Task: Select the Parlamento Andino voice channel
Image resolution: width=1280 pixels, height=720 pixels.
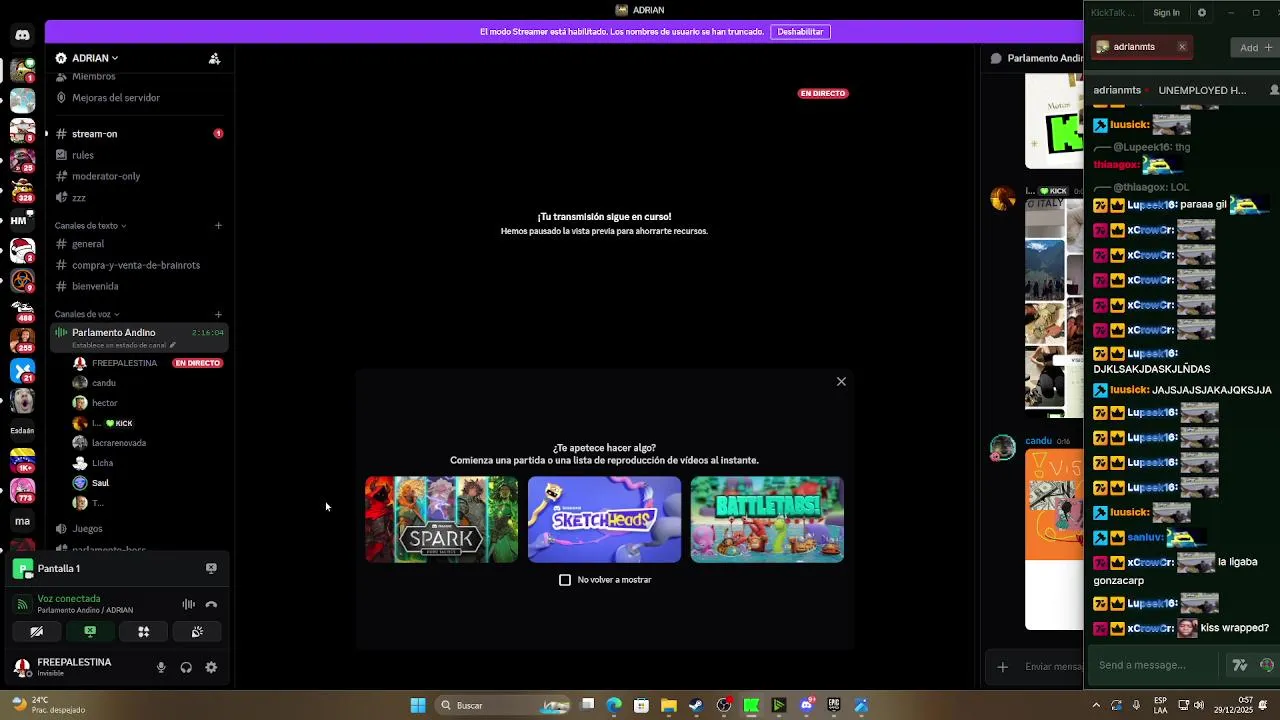Action: pos(139,337)
